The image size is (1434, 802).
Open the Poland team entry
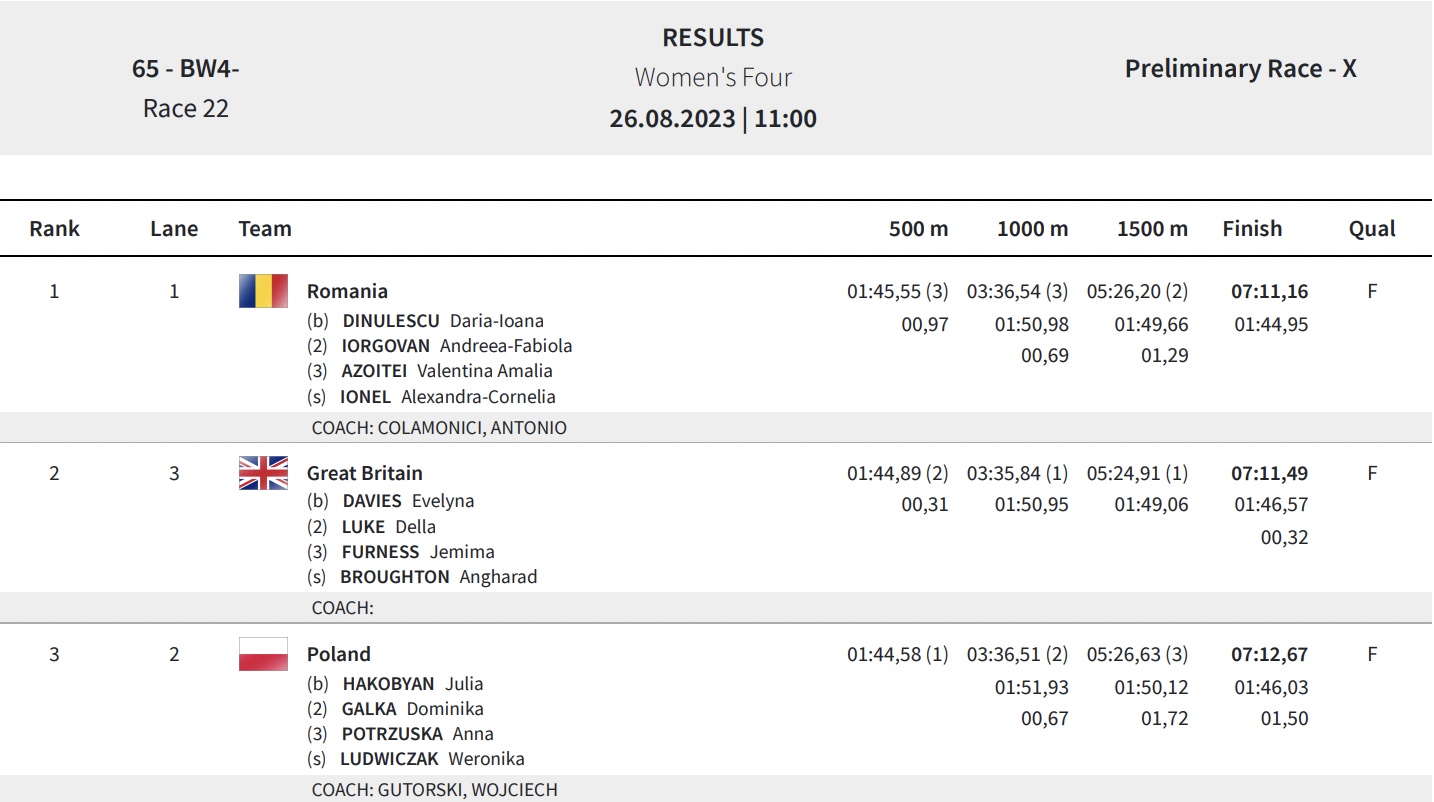coord(339,654)
